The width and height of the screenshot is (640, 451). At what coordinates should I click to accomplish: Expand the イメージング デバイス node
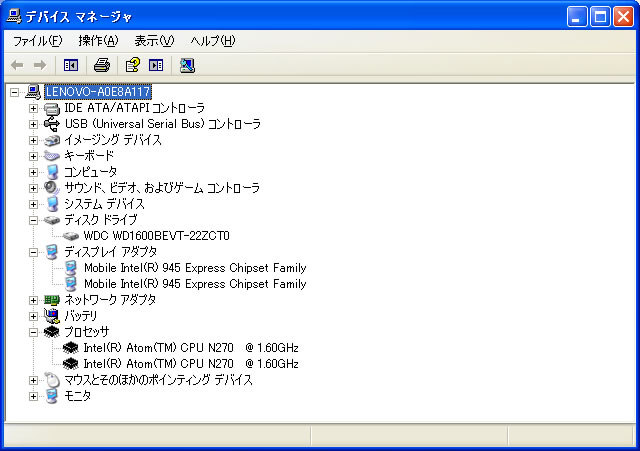[33, 140]
